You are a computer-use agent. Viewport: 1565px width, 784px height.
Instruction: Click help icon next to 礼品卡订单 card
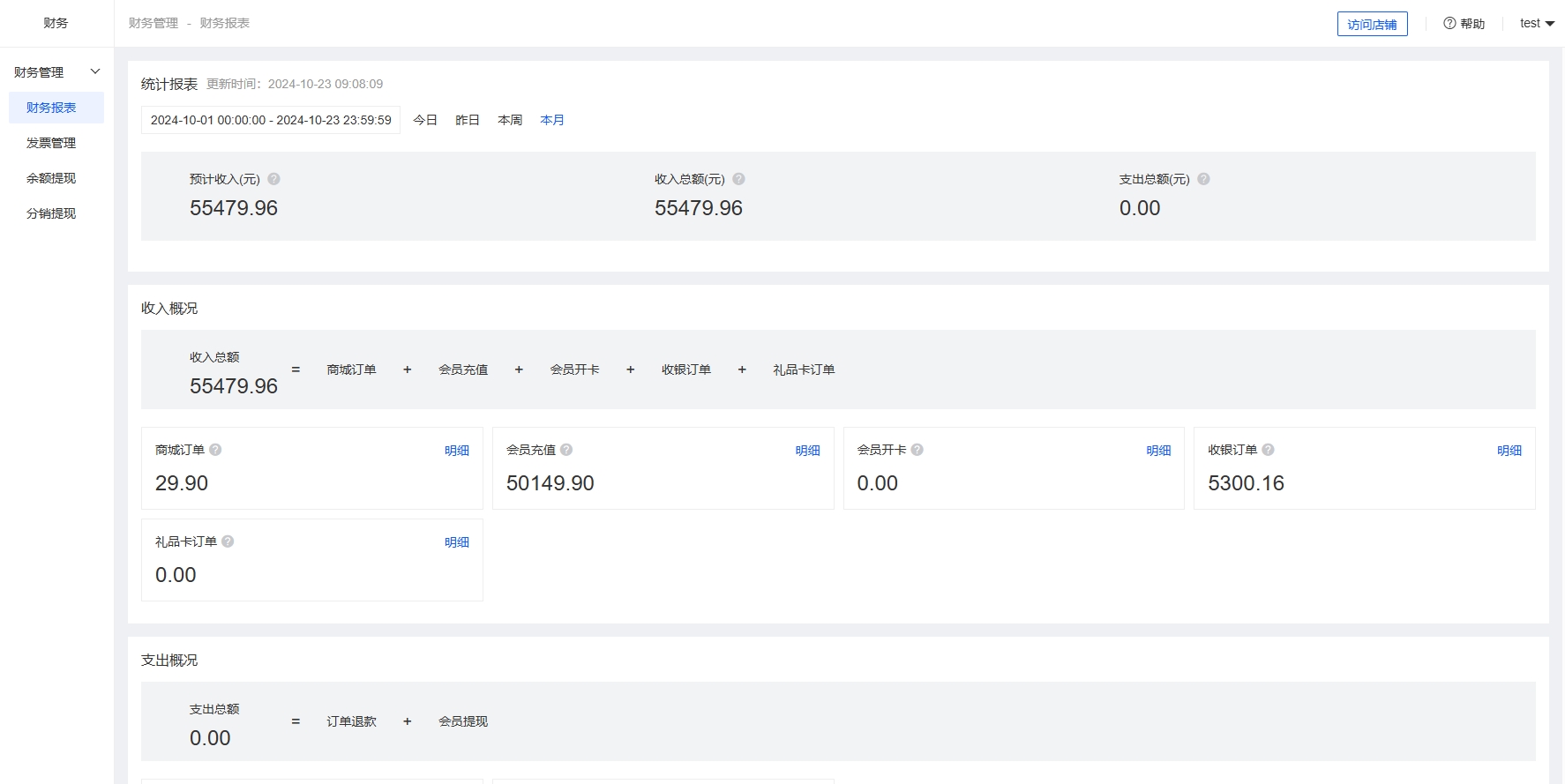228,541
